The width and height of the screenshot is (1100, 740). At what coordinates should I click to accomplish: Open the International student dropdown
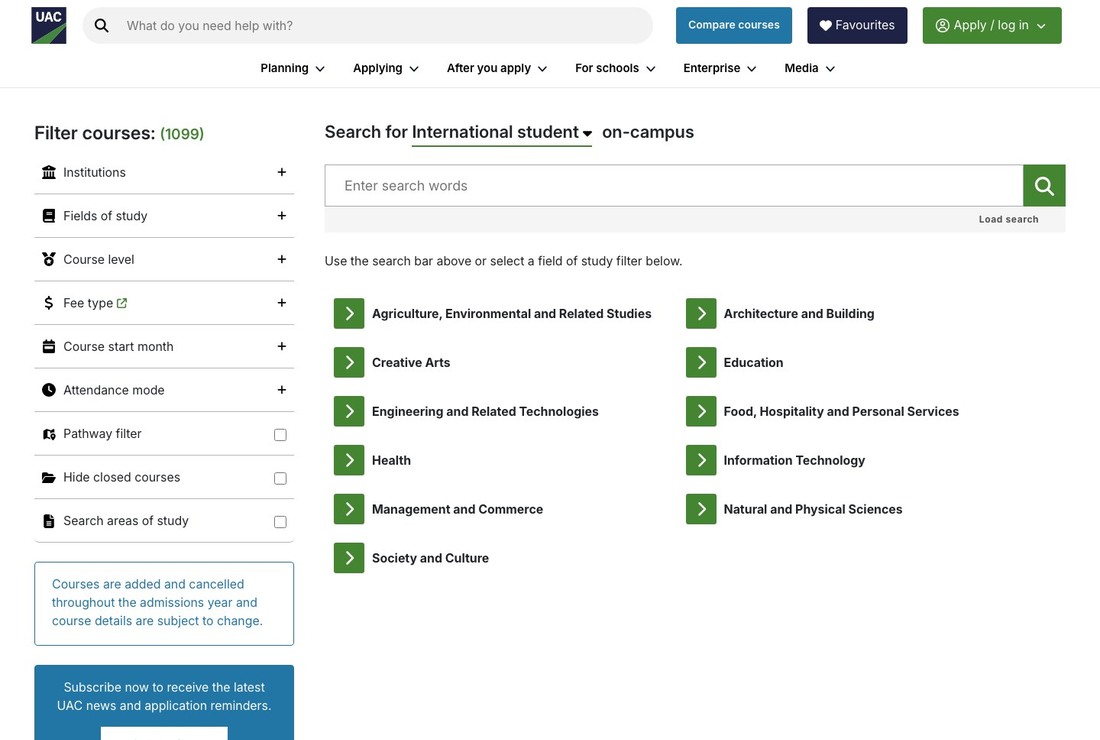point(502,133)
